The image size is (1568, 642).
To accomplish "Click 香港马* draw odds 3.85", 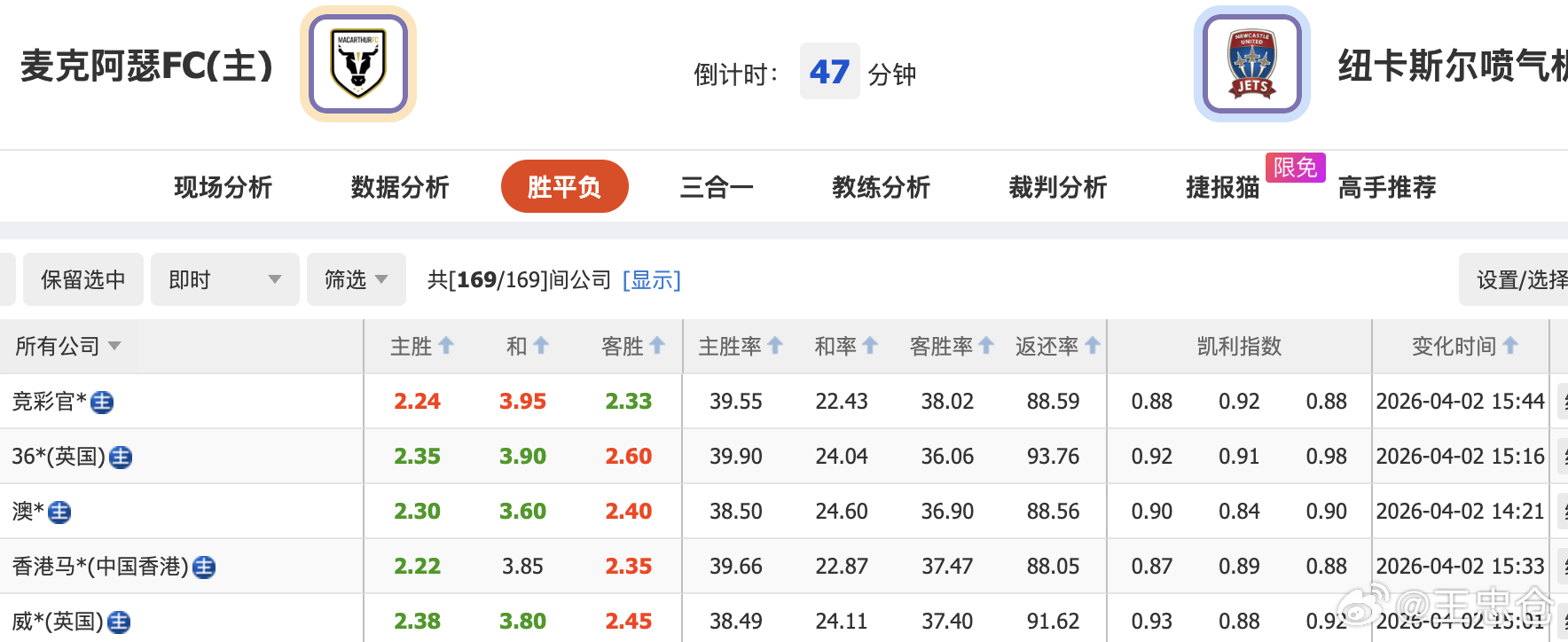I will [x=522, y=567].
